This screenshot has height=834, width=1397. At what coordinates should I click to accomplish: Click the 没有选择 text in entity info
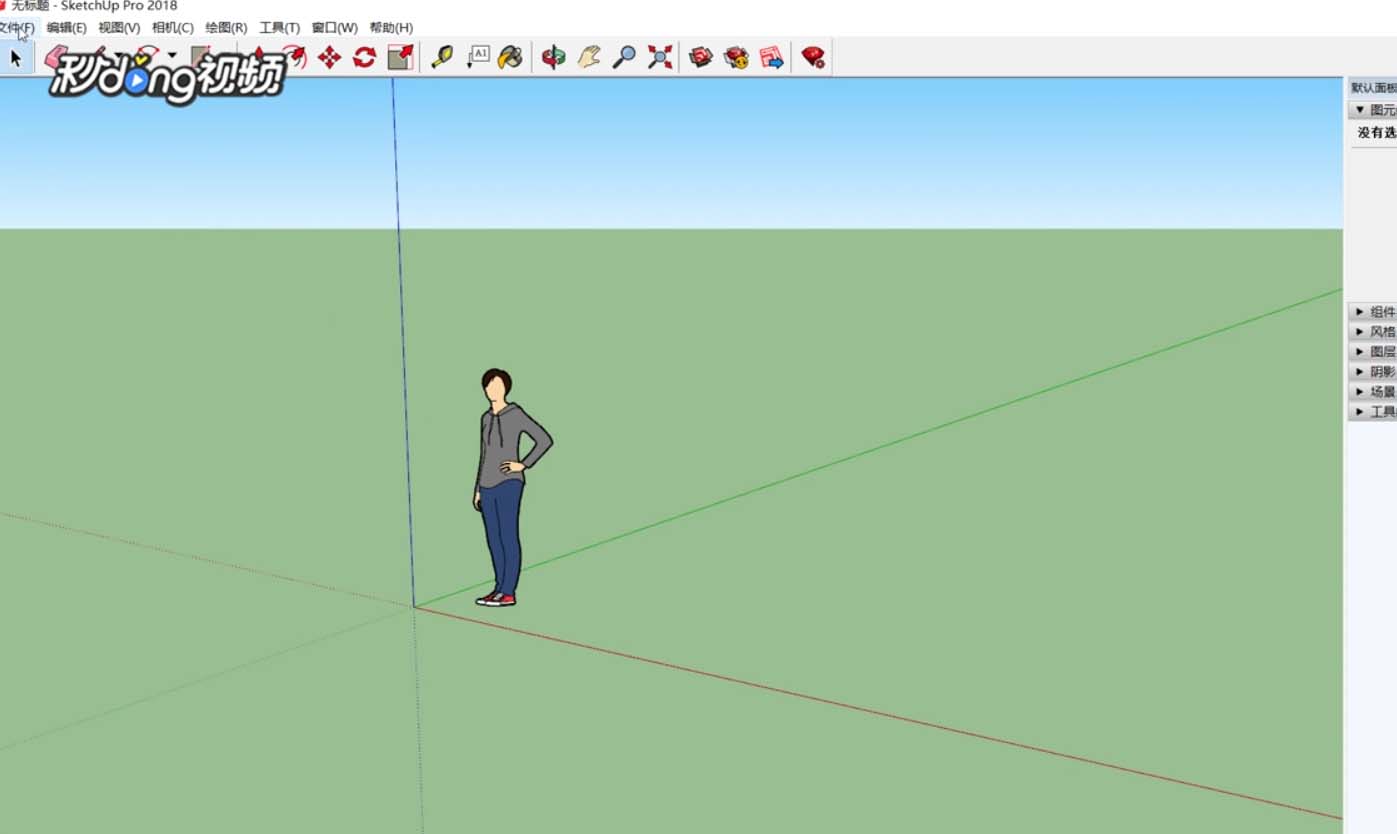click(1377, 133)
